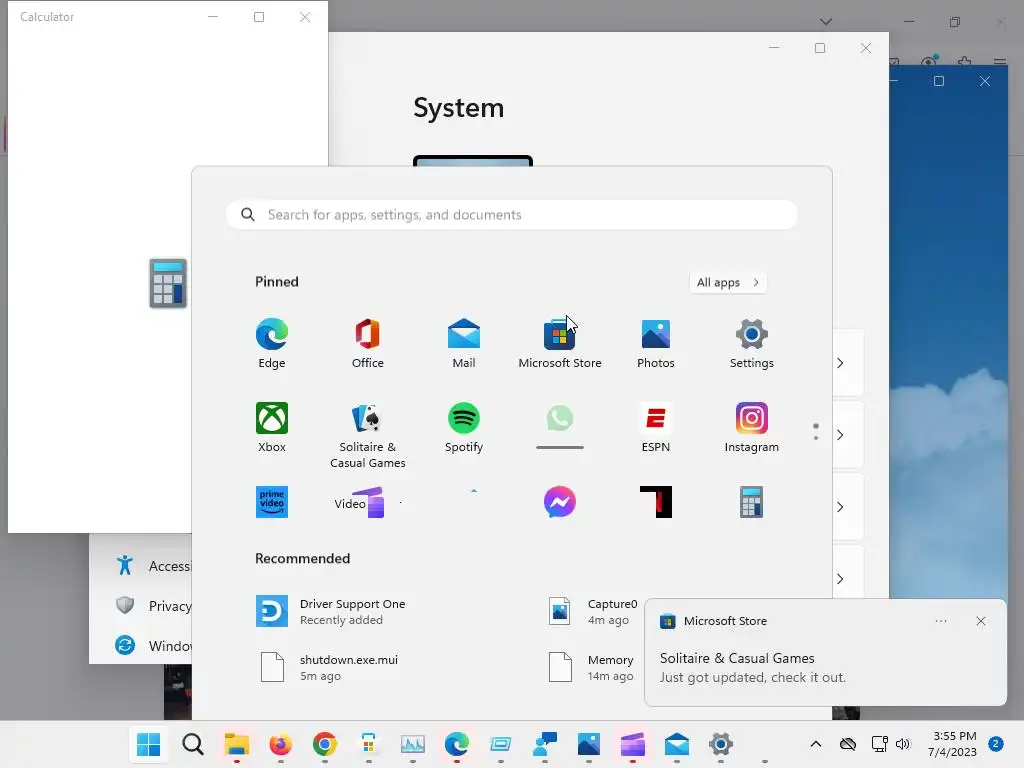Select Windows Update in Settings sidebar
This screenshot has width=1024, height=768.
click(x=152, y=646)
